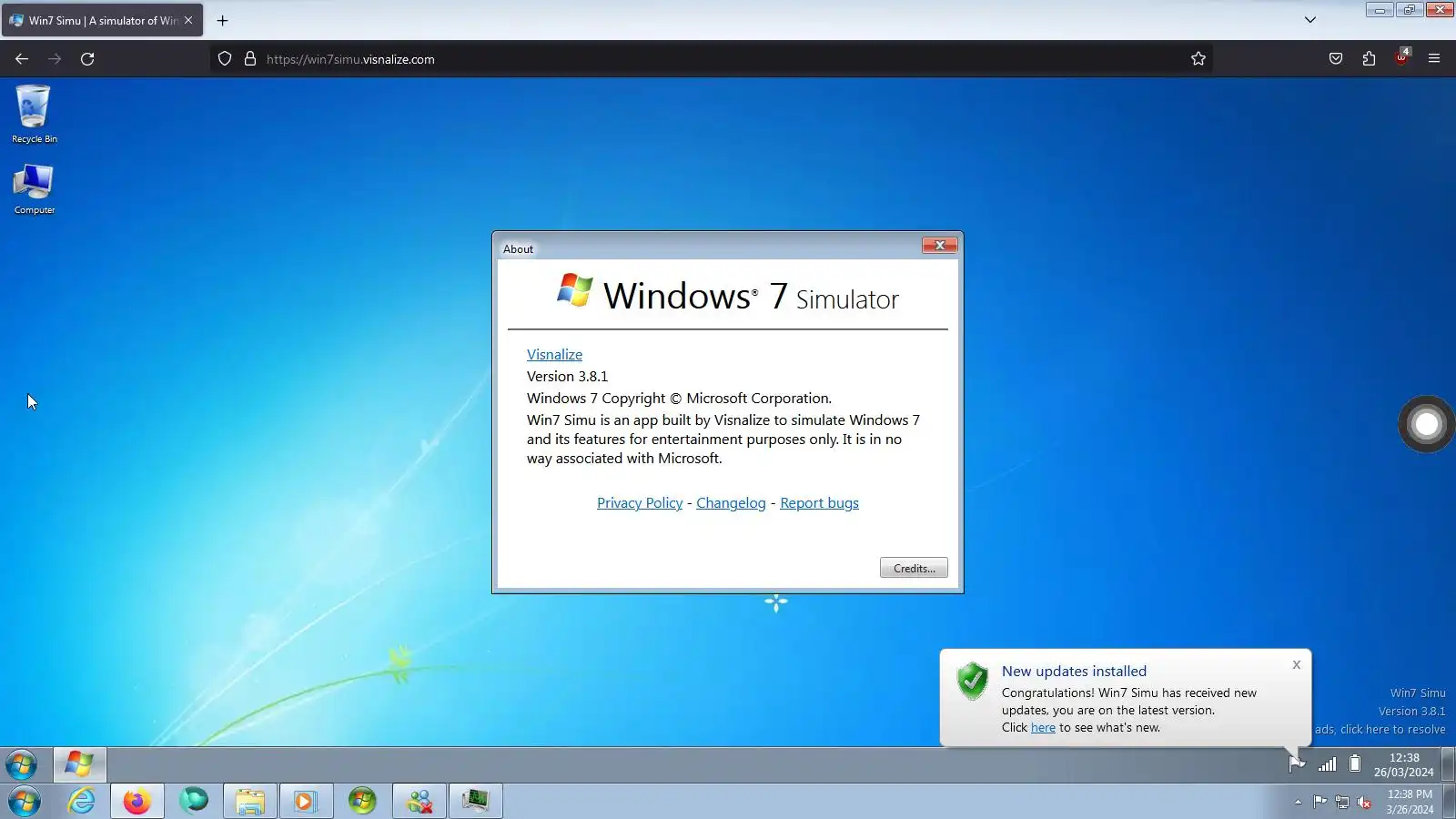The height and width of the screenshot is (819, 1456).
Task: Save page to Pocket
Action: tap(1335, 59)
